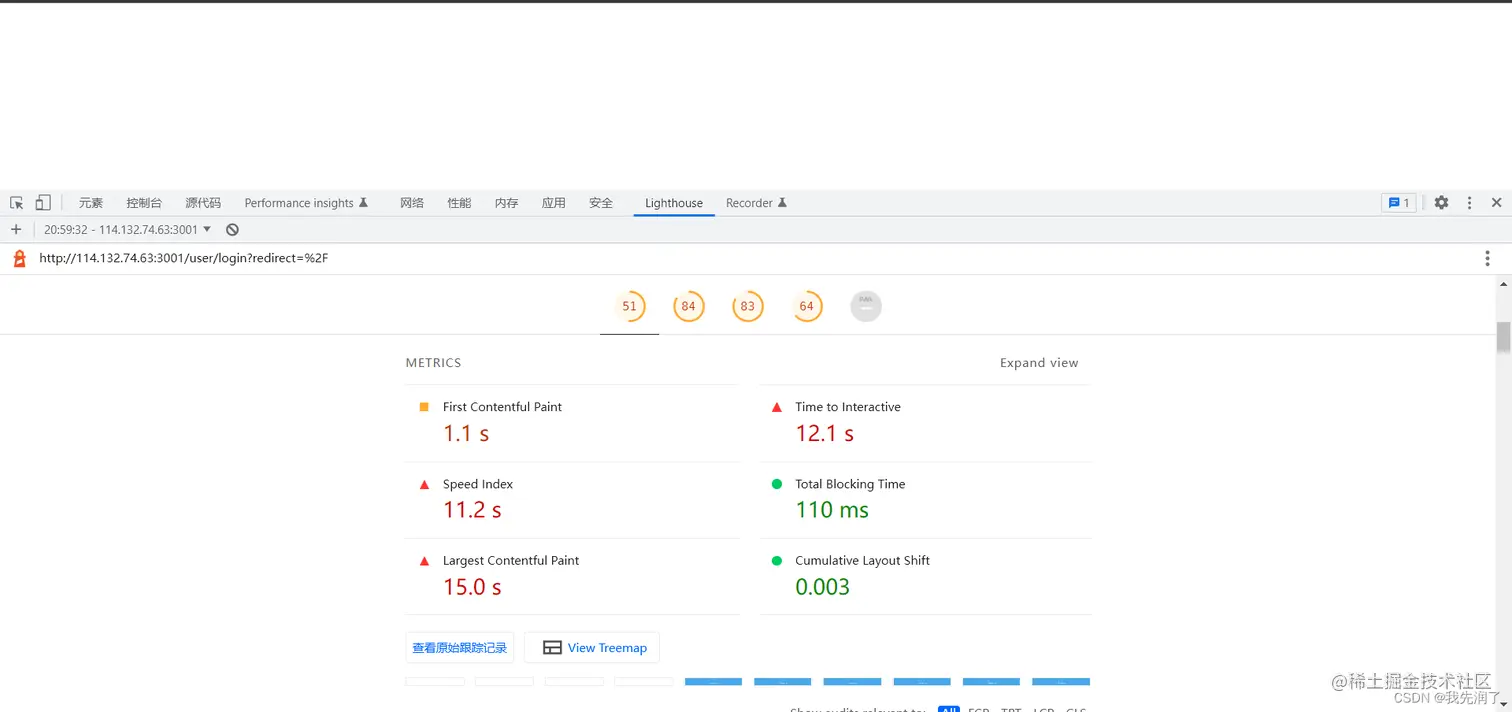
Task: Open the issues counter badge showing 1
Action: coord(1399,203)
